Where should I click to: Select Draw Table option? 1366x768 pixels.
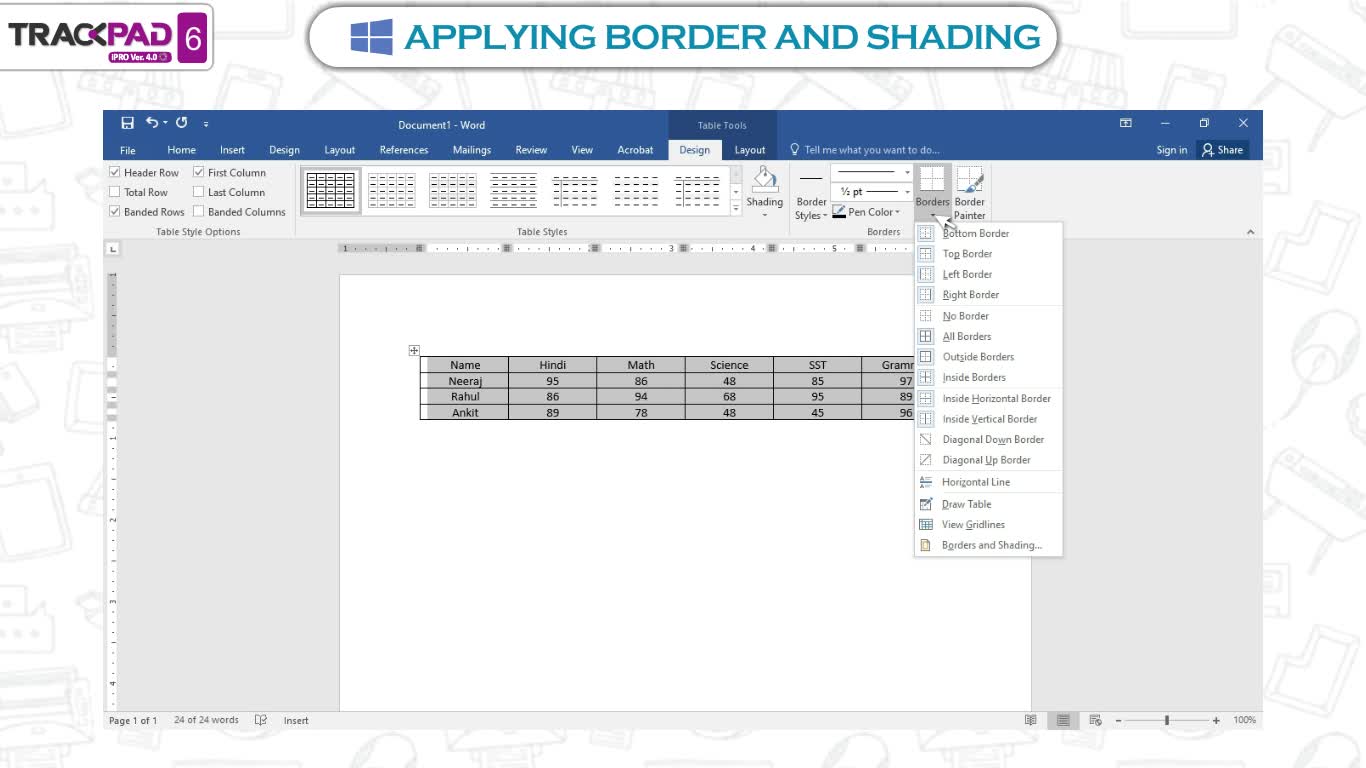[x=988, y=504]
